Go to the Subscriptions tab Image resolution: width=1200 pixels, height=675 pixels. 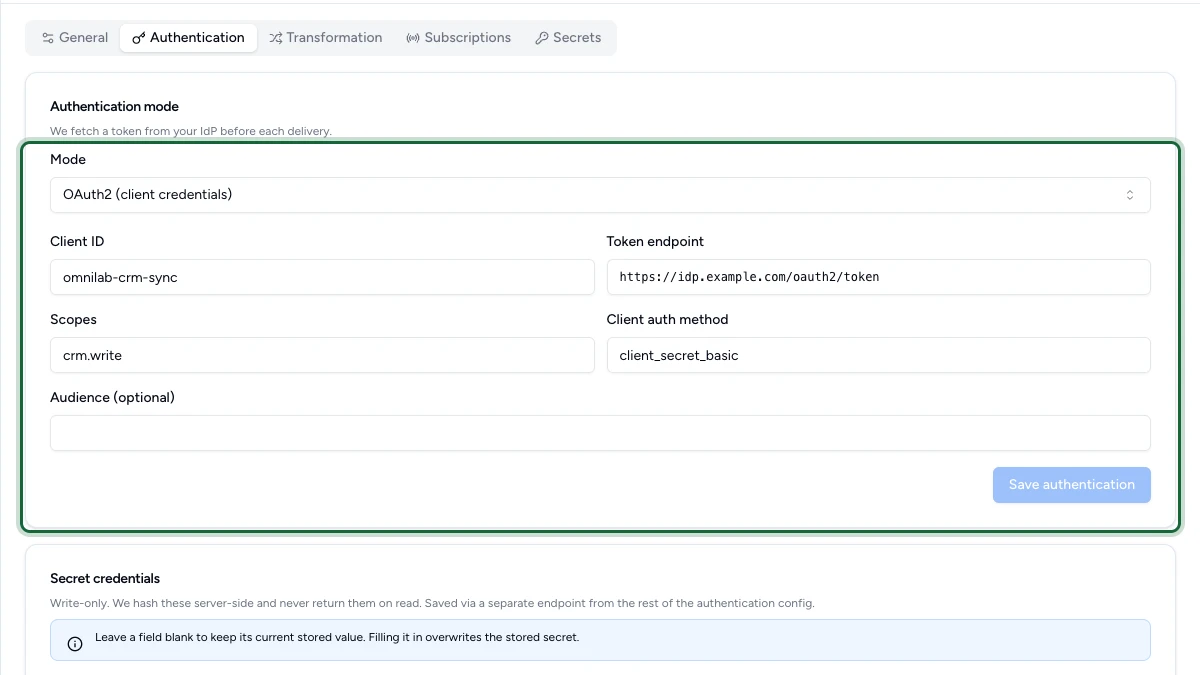point(459,38)
